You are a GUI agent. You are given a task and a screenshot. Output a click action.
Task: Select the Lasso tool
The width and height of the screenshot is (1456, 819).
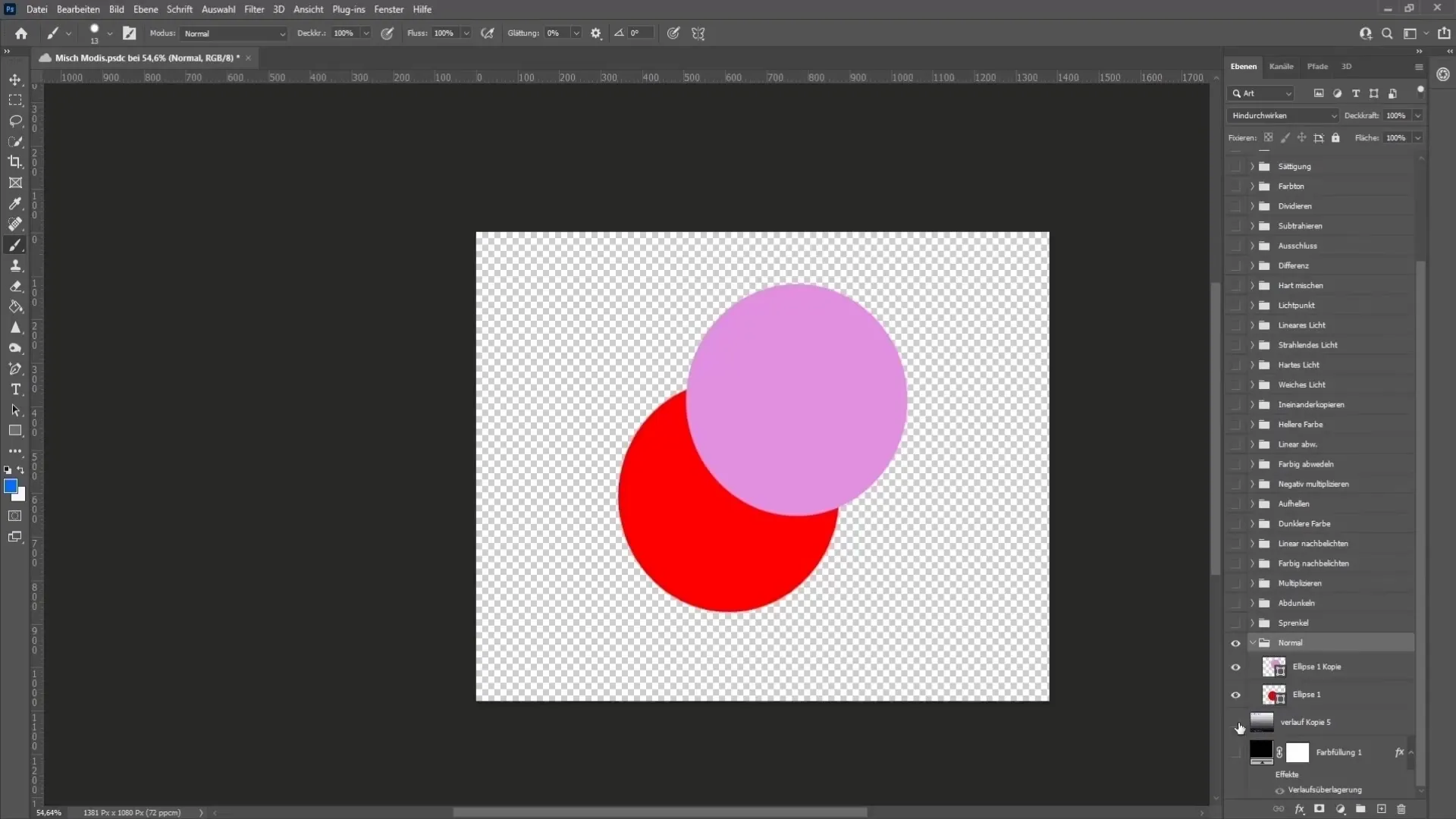(15, 120)
